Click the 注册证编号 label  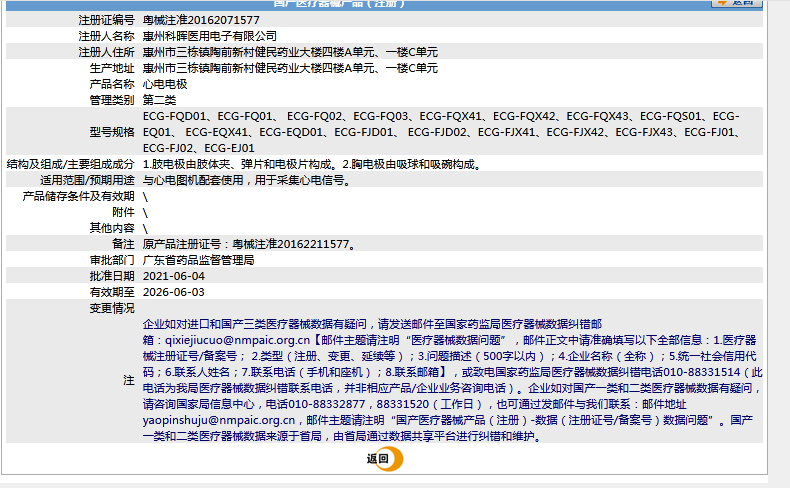pyautogui.click(x=106, y=20)
